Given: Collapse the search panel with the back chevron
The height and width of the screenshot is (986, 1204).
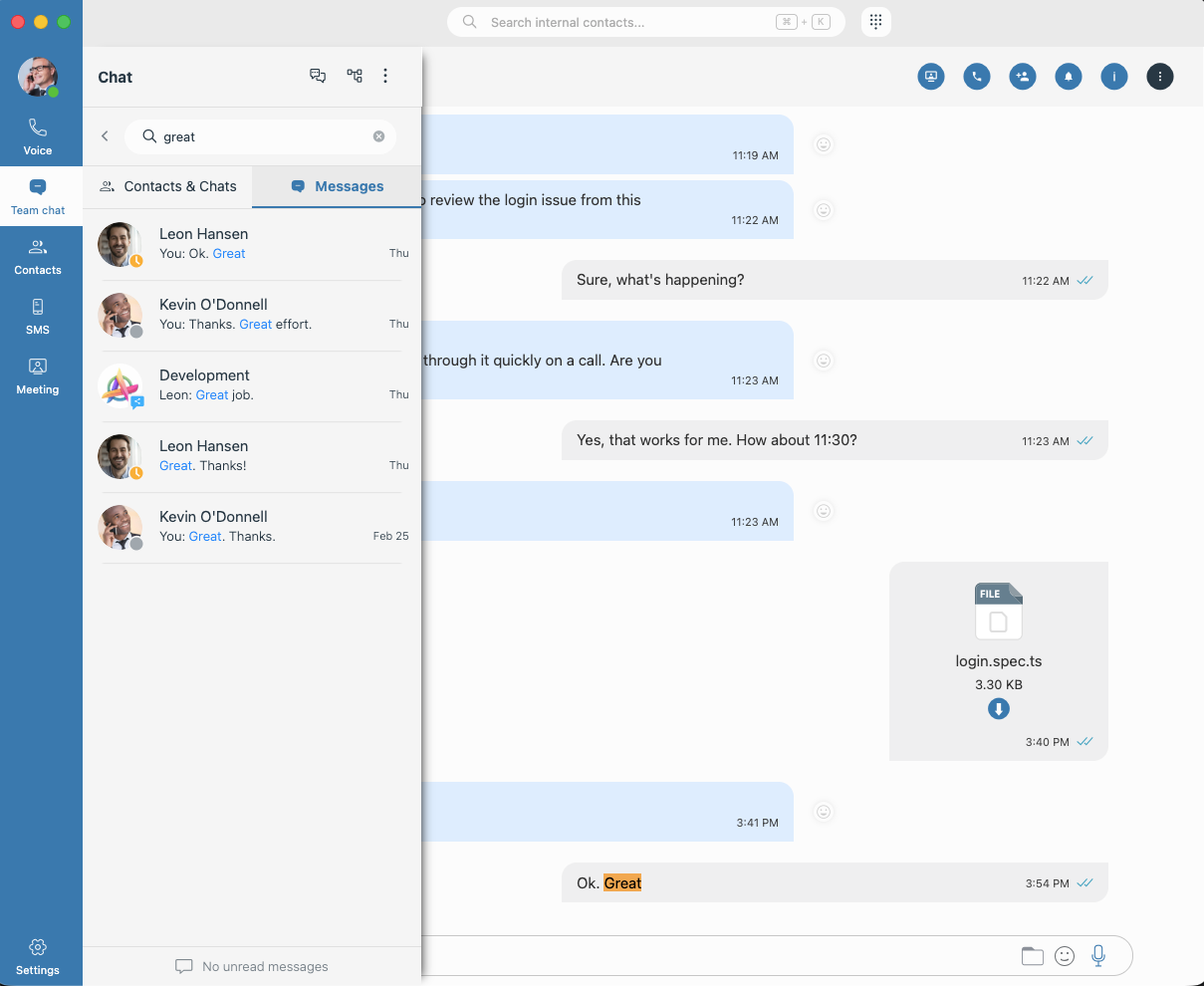Looking at the screenshot, I should (x=105, y=136).
